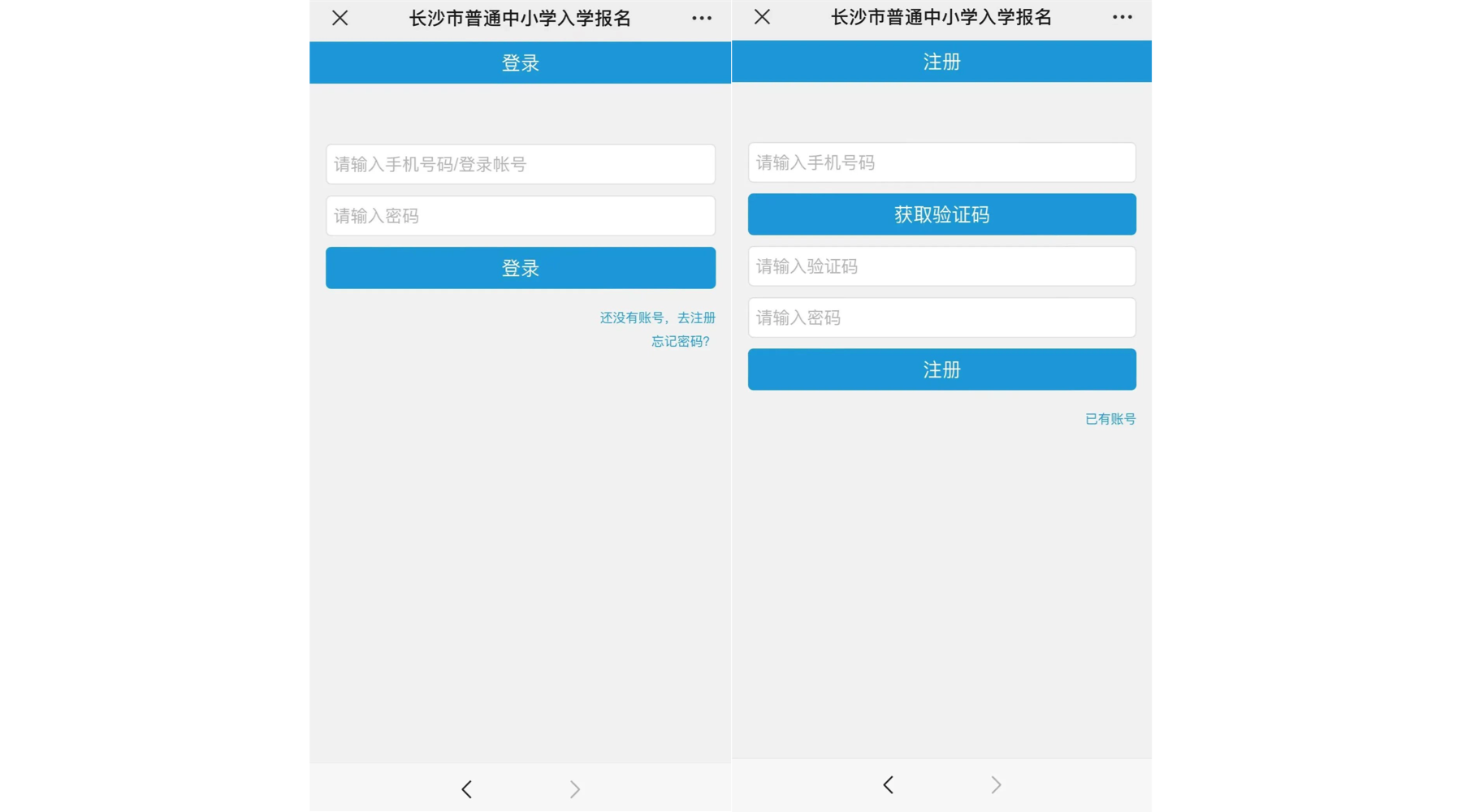
Task: Open the 忘记密码? link
Action: tap(681, 342)
